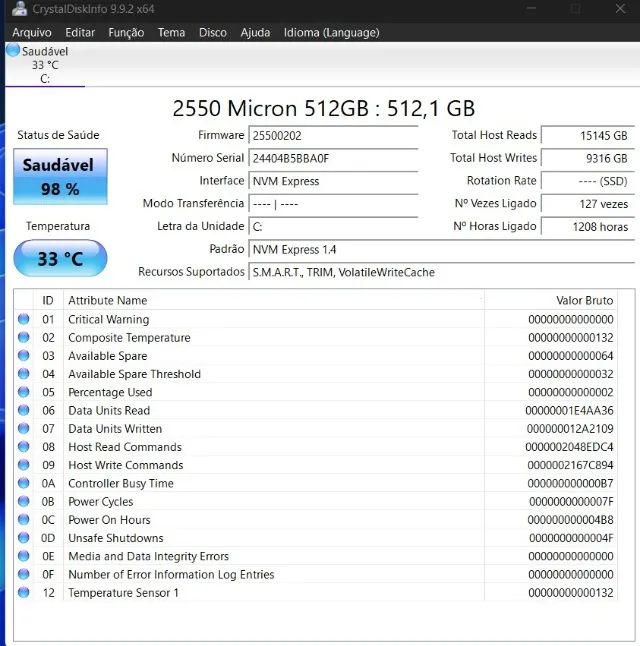
Task: Click raw value 000002167C894
Action: click(570, 465)
